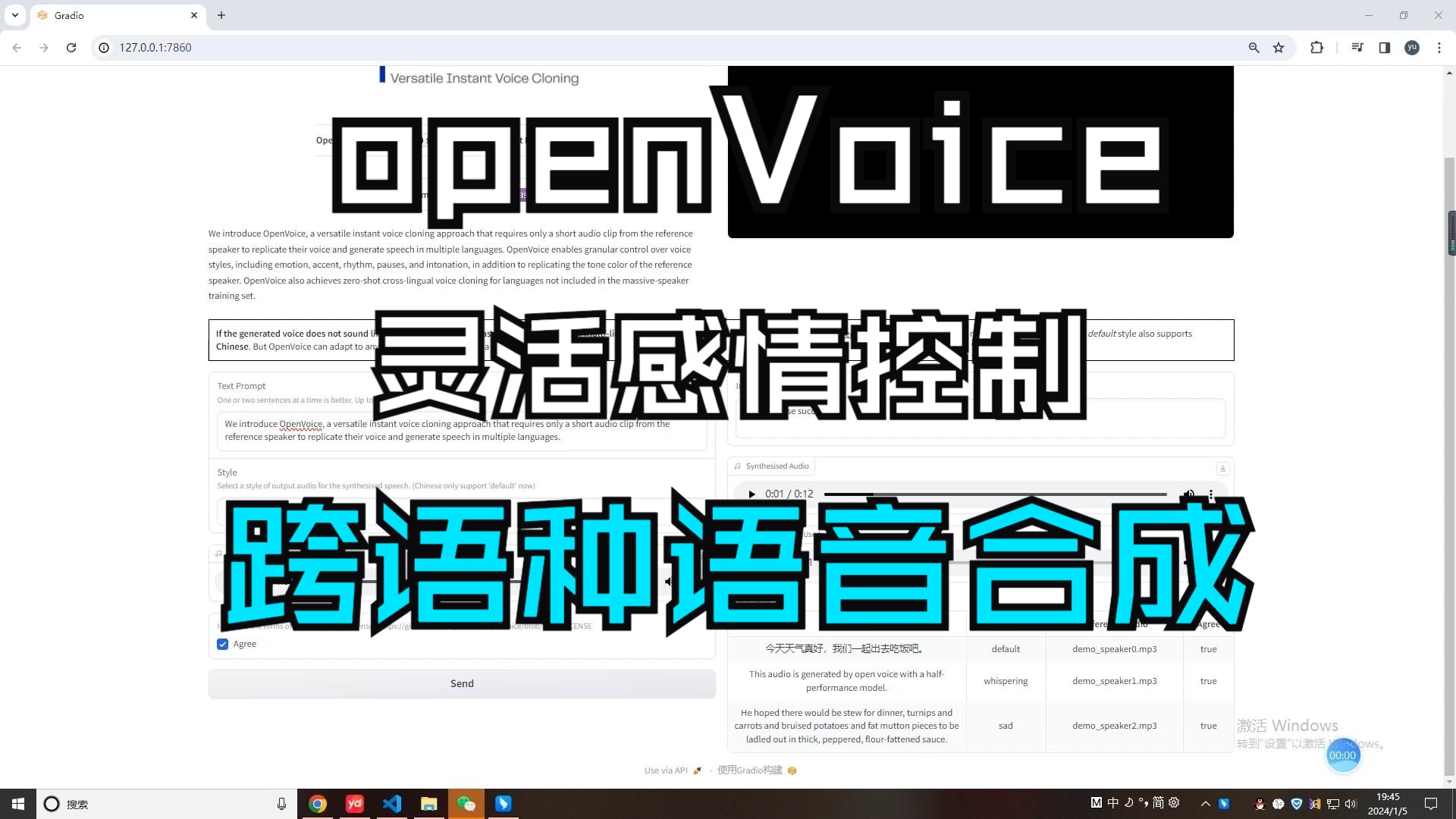Reload the Gradio page
This screenshot has height=819, width=1456.
[71, 47]
